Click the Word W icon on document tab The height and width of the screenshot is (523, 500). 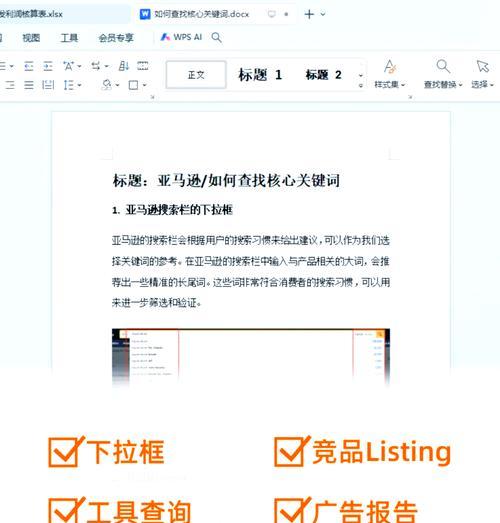[145, 14]
